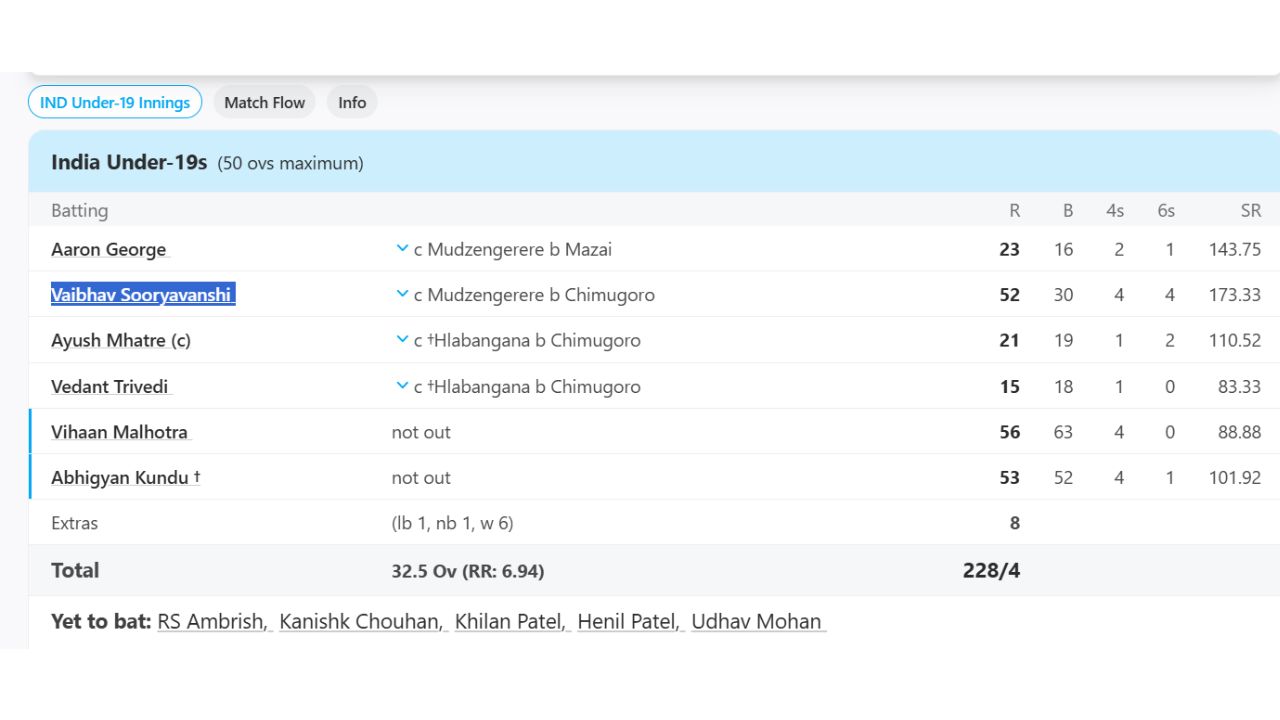Switch to the Match Flow tab
Screen dimensions: 1280x720
tap(264, 102)
